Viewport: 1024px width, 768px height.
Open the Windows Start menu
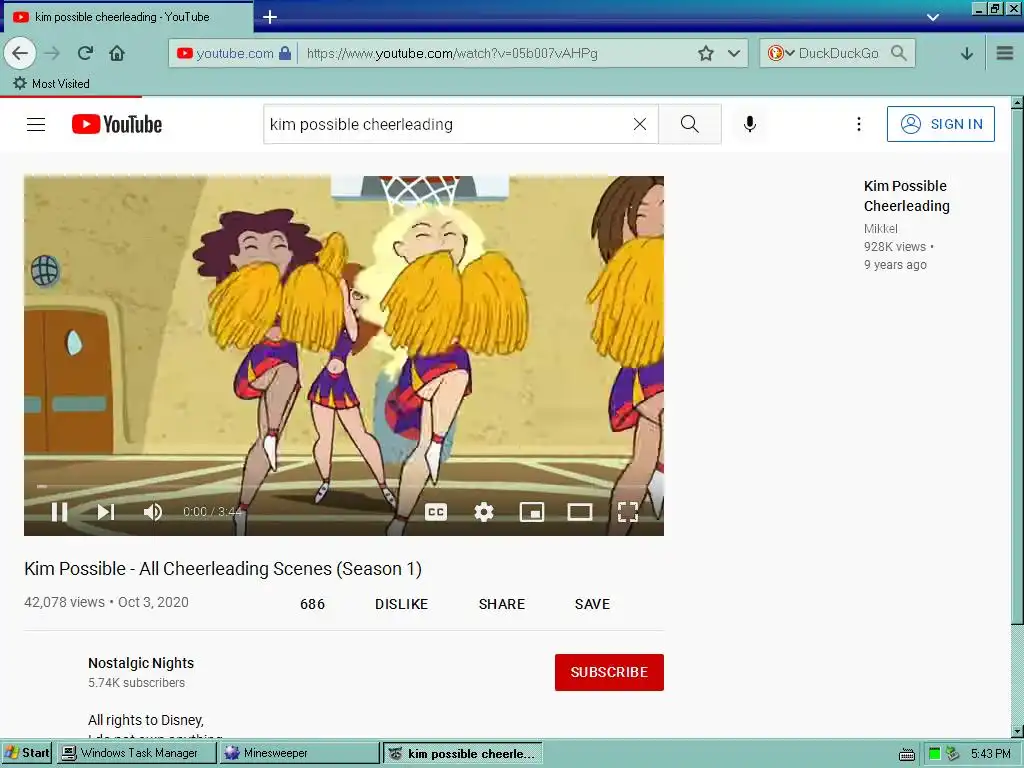pyautogui.click(x=27, y=753)
